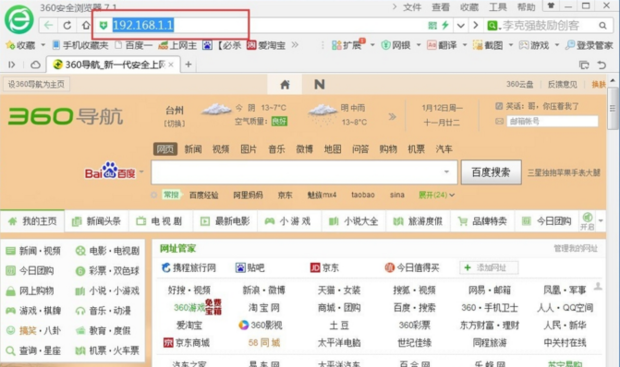Screen dimensions: 620x367
Task: Click the forward go arrow beside address bar
Action: [476, 26]
